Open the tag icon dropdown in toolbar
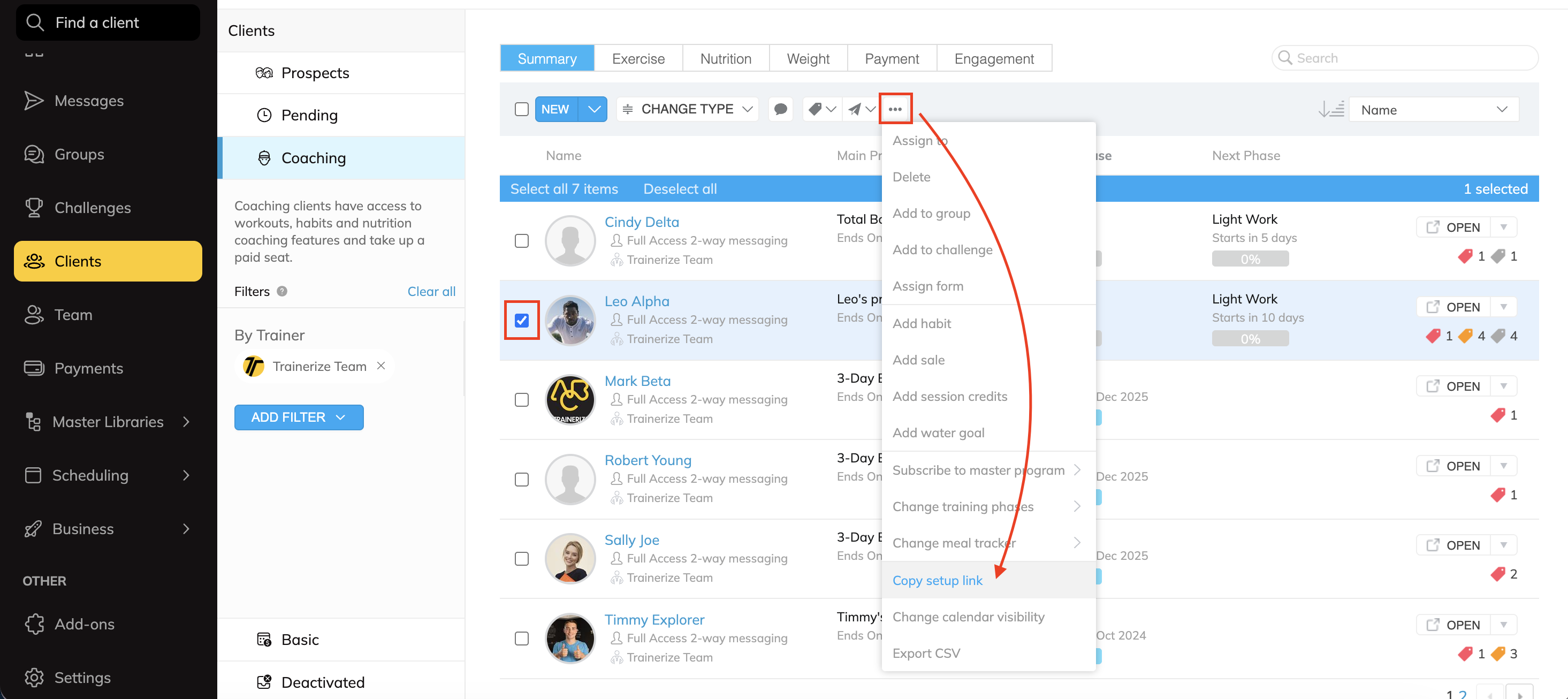This screenshot has height=699, width=1568. click(822, 109)
